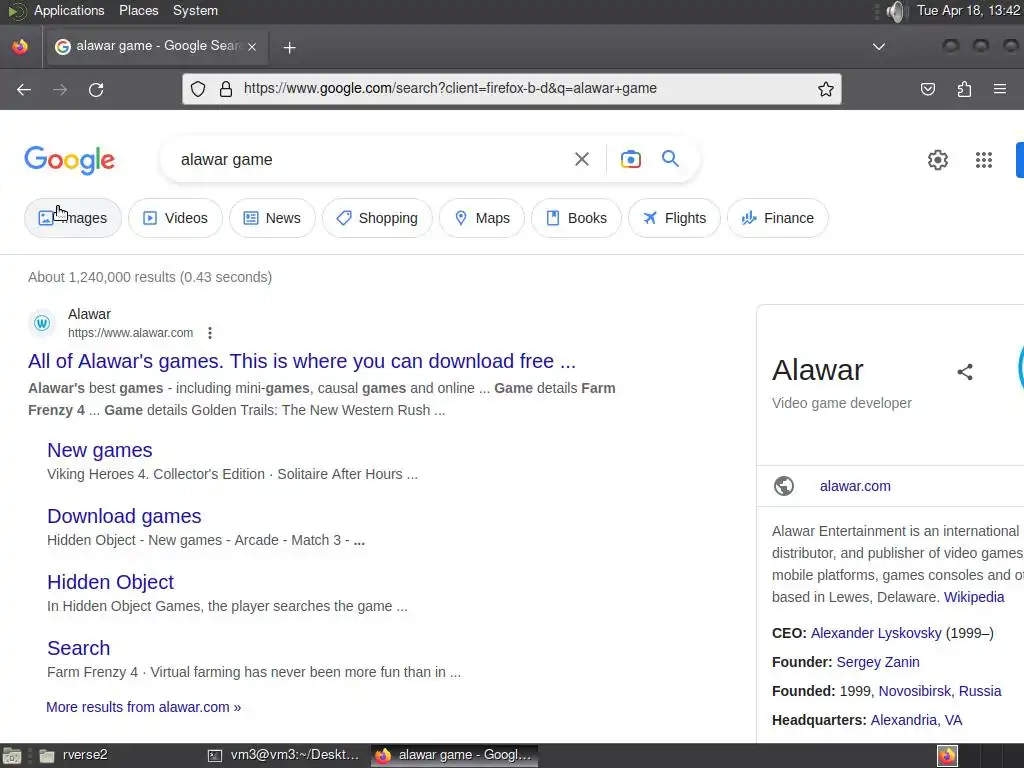The height and width of the screenshot is (768, 1024).
Task: Switch to Finance search filter
Action: (777, 218)
